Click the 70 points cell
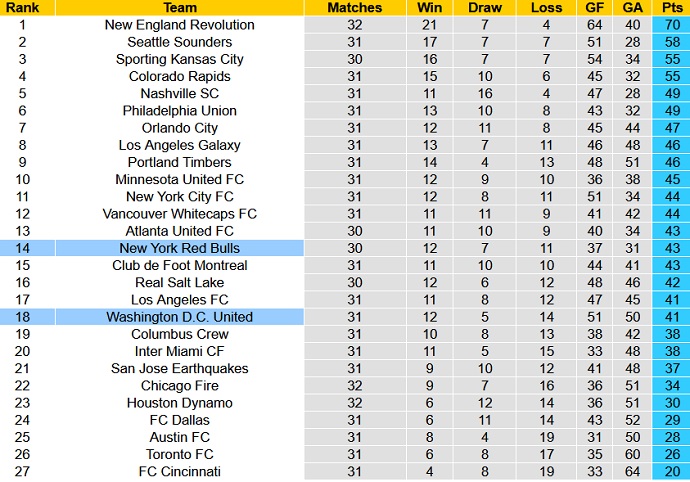Viewport: 690px width, 482px height. (x=670, y=25)
